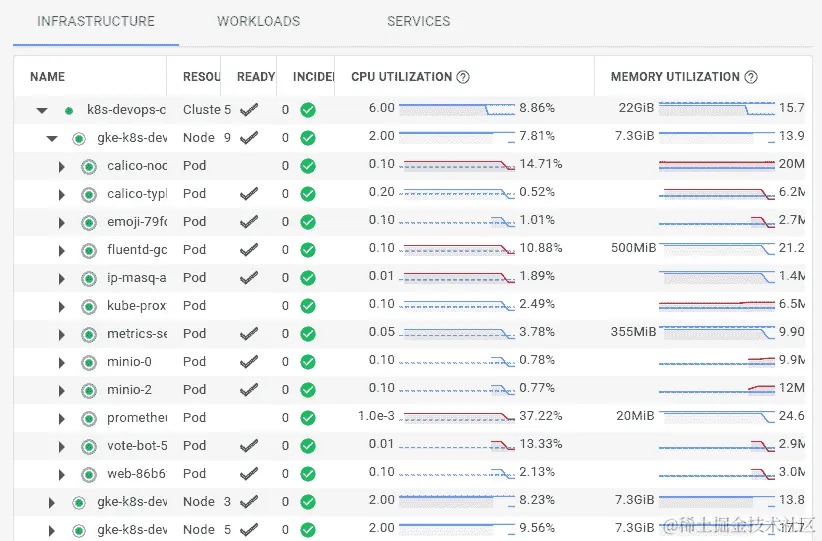822x541 pixels.
Task: Expand the metrics-se pod row
Action: (x=61, y=335)
